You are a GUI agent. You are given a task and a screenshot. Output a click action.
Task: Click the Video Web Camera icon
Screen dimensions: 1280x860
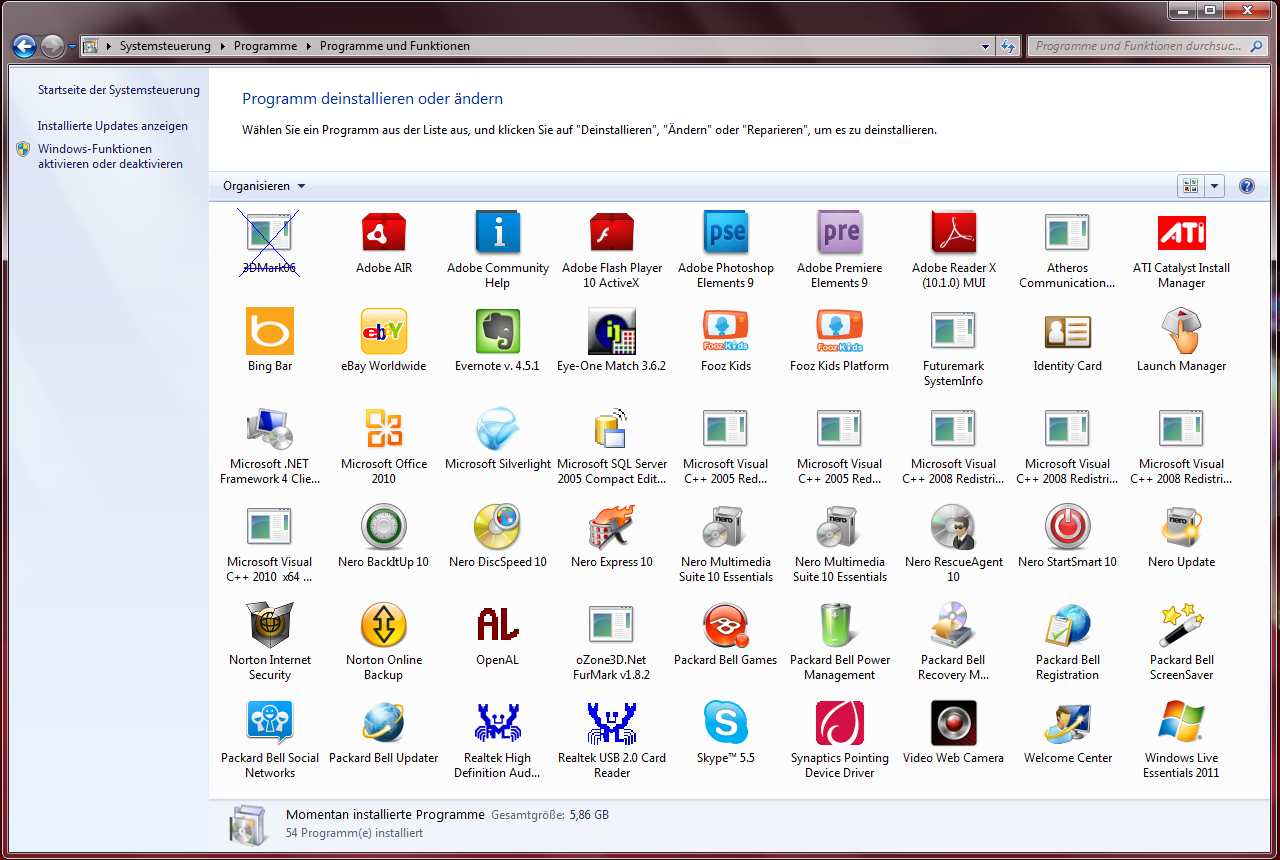pyautogui.click(x=954, y=722)
